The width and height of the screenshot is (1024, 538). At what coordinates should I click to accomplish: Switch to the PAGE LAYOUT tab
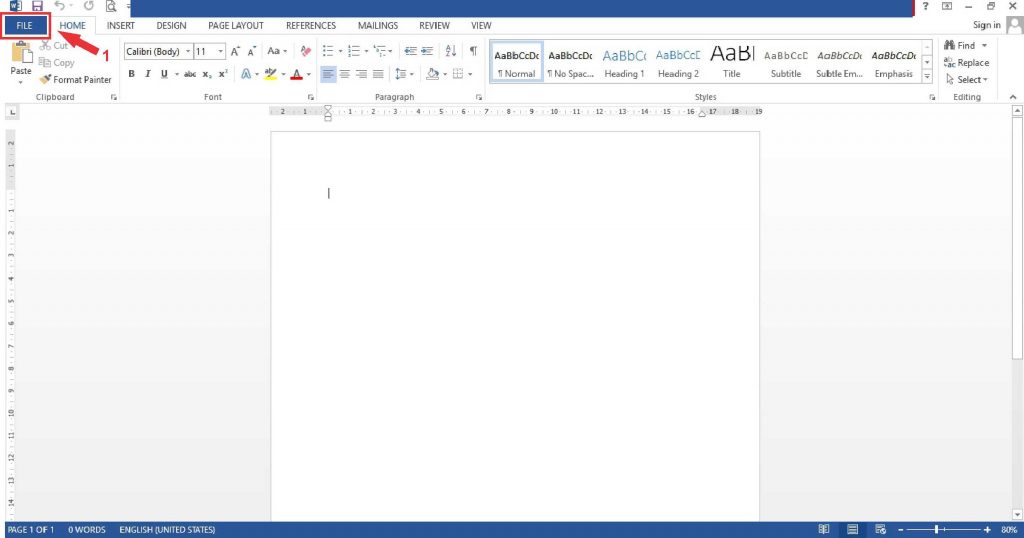pos(236,25)
